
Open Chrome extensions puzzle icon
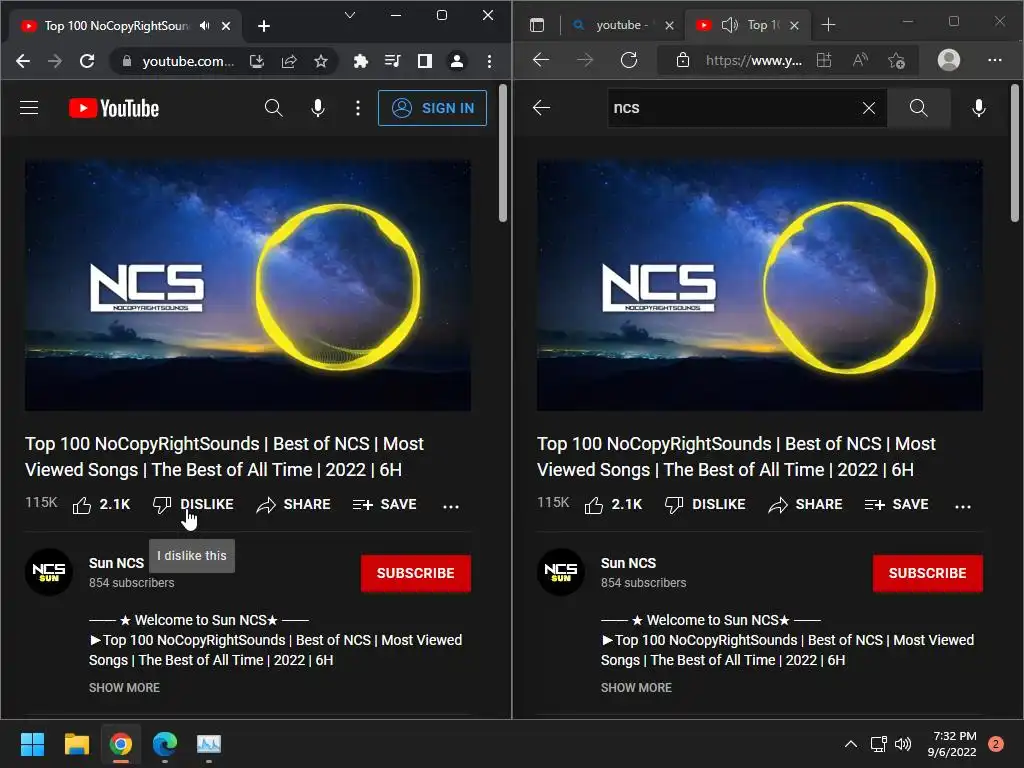(x=360, y=61)
